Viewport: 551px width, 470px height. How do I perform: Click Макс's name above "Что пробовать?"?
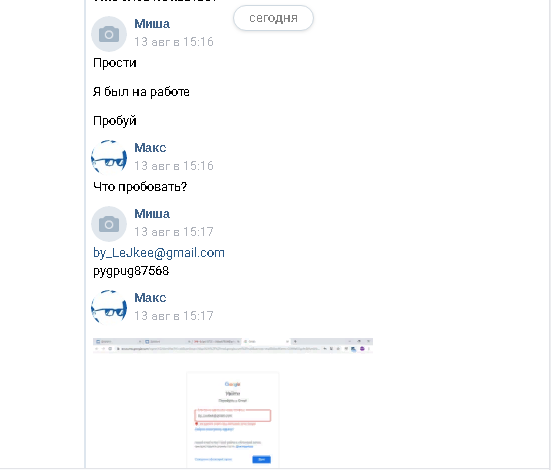tap(150, 148)
